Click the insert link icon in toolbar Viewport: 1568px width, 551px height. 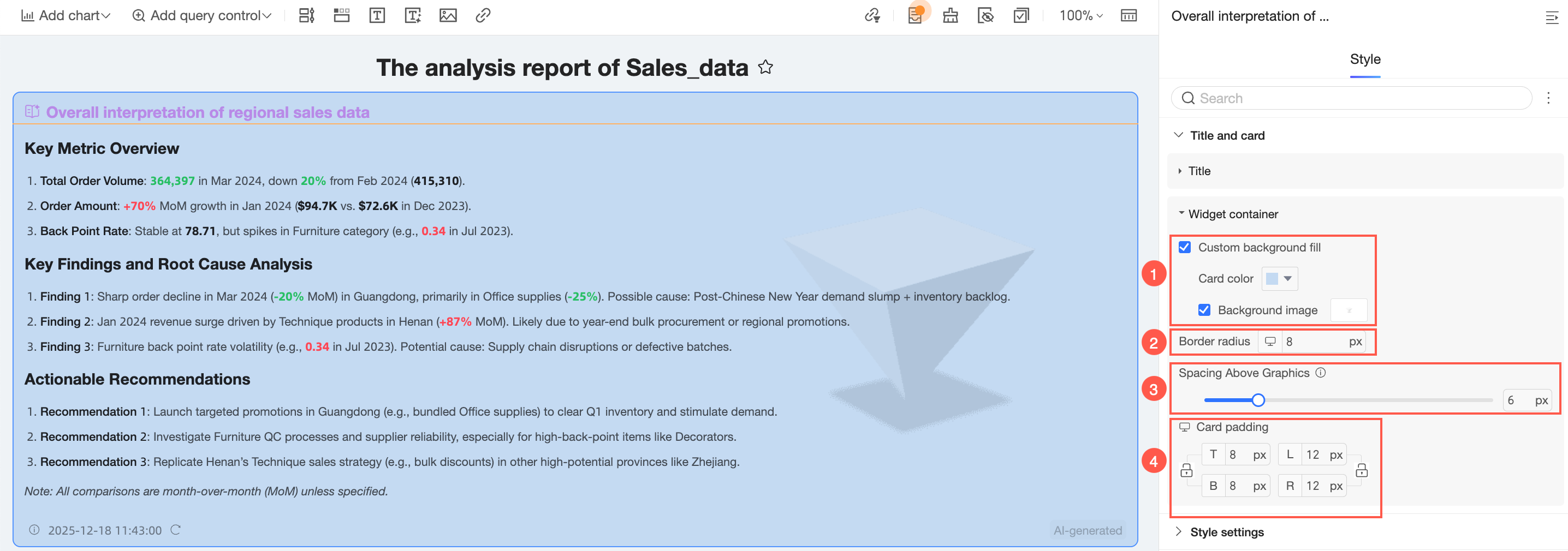tap(483, 15)
